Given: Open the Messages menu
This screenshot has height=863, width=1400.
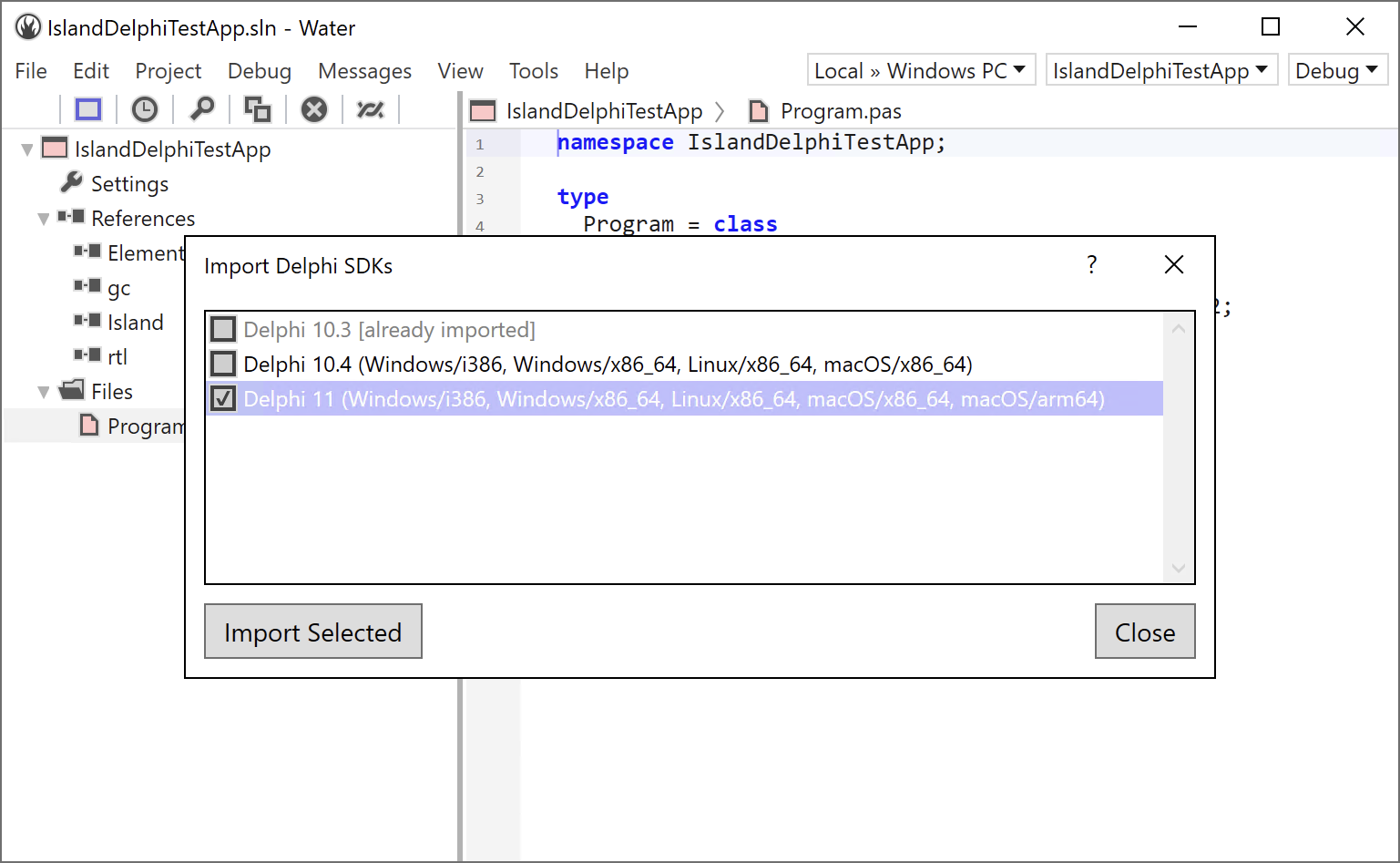Looking at the screenshot, I should point(364,70).
